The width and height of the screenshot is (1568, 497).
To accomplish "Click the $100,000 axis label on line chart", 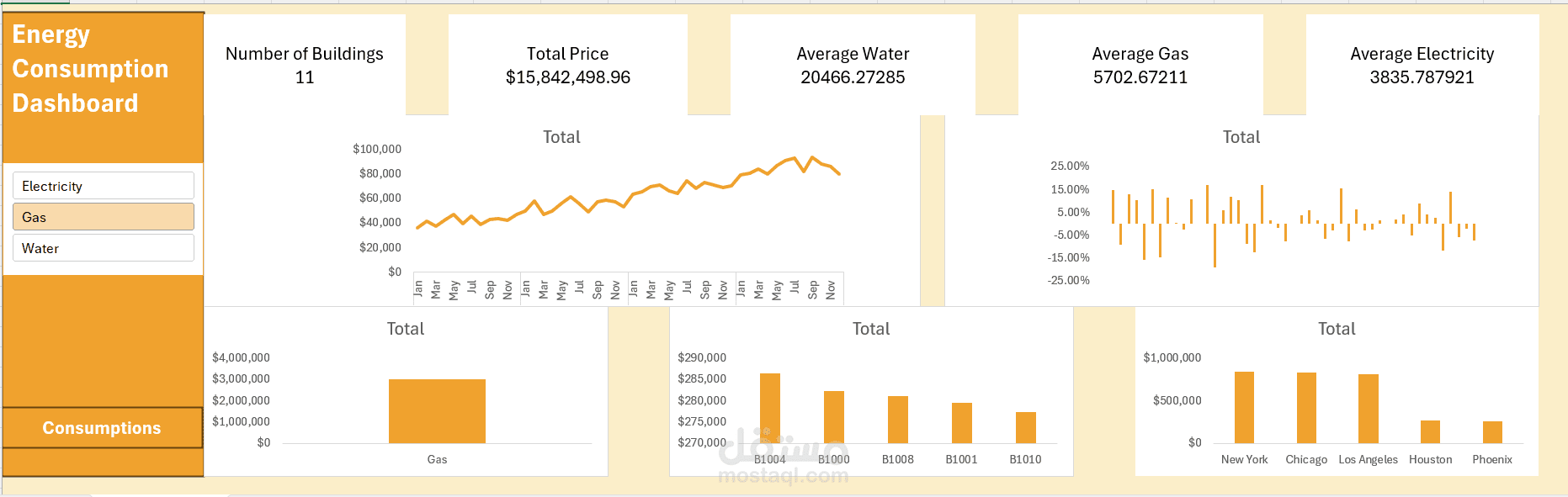I will pyautogui.click(x=378, y=148).
